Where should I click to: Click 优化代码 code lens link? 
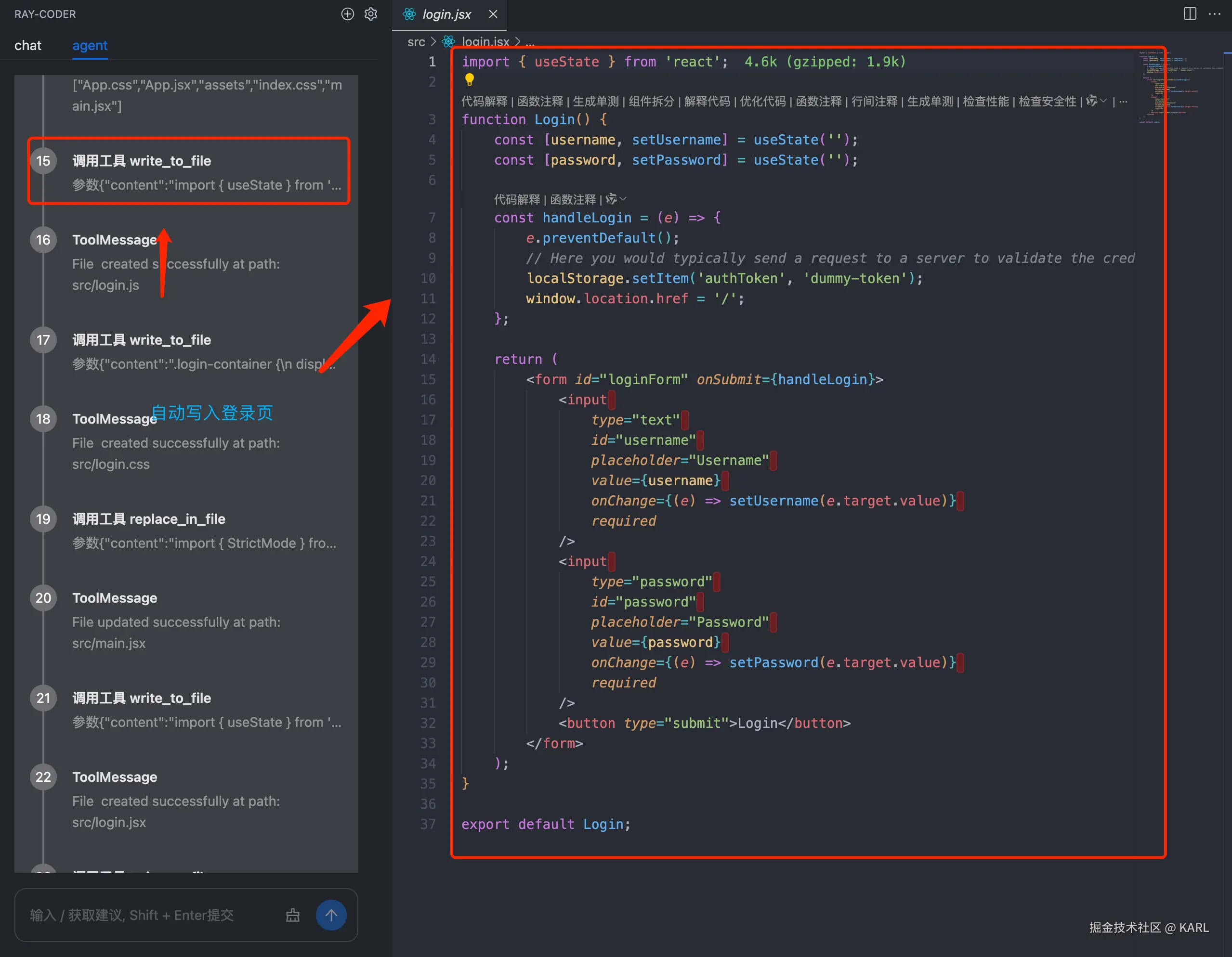[x=762, y=102]
